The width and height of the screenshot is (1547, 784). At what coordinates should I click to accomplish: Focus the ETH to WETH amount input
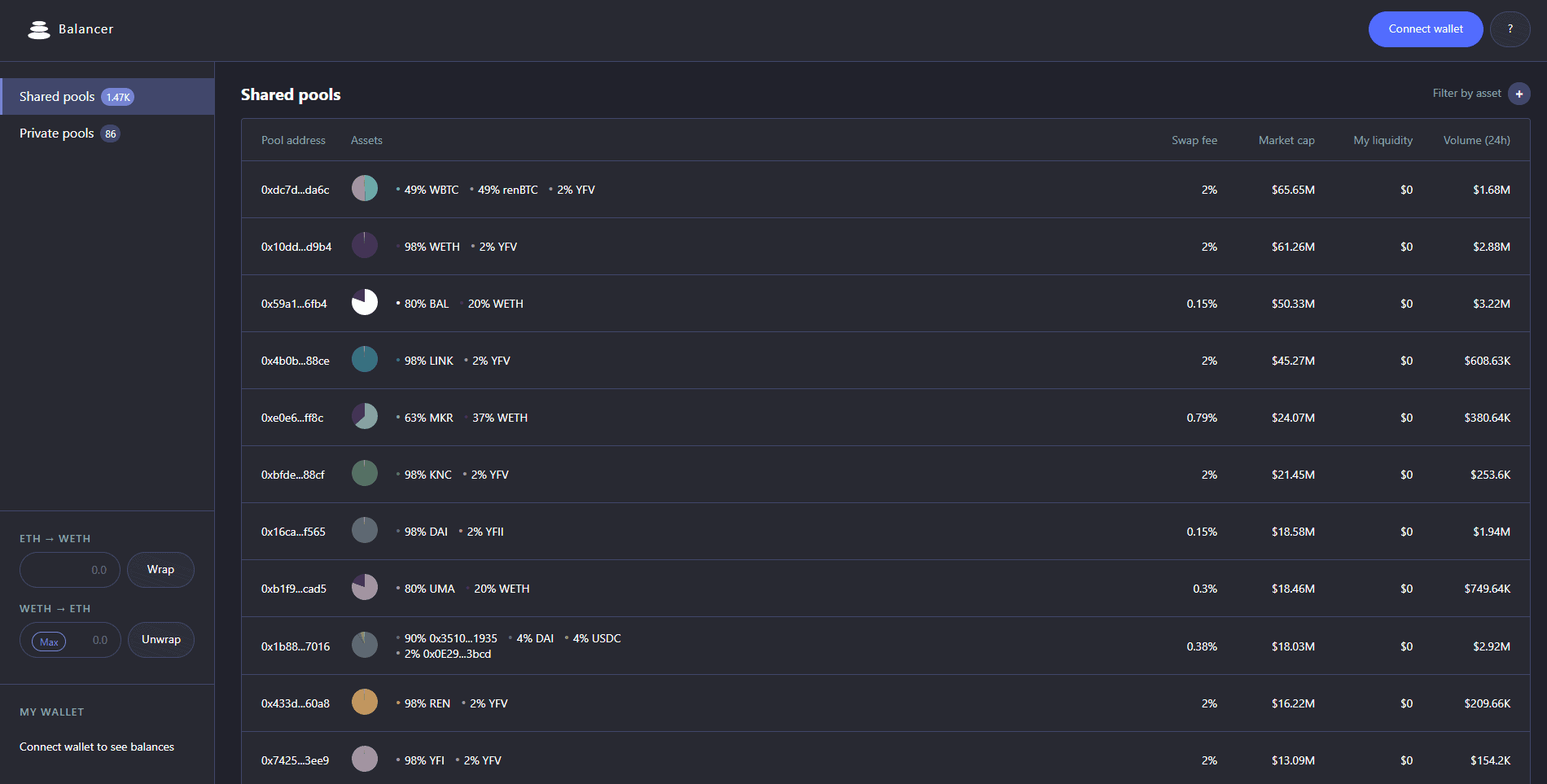tap(71, 570)
